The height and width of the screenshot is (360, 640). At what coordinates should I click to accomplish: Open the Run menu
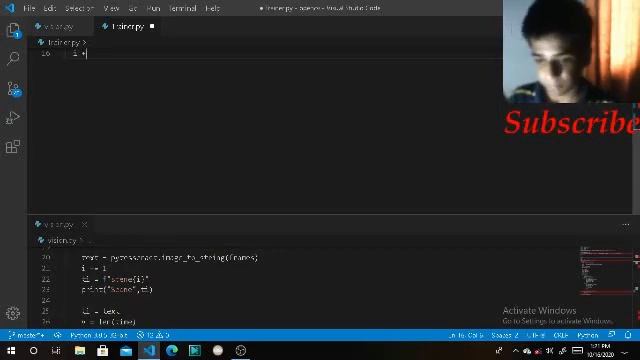click(153, 8)
